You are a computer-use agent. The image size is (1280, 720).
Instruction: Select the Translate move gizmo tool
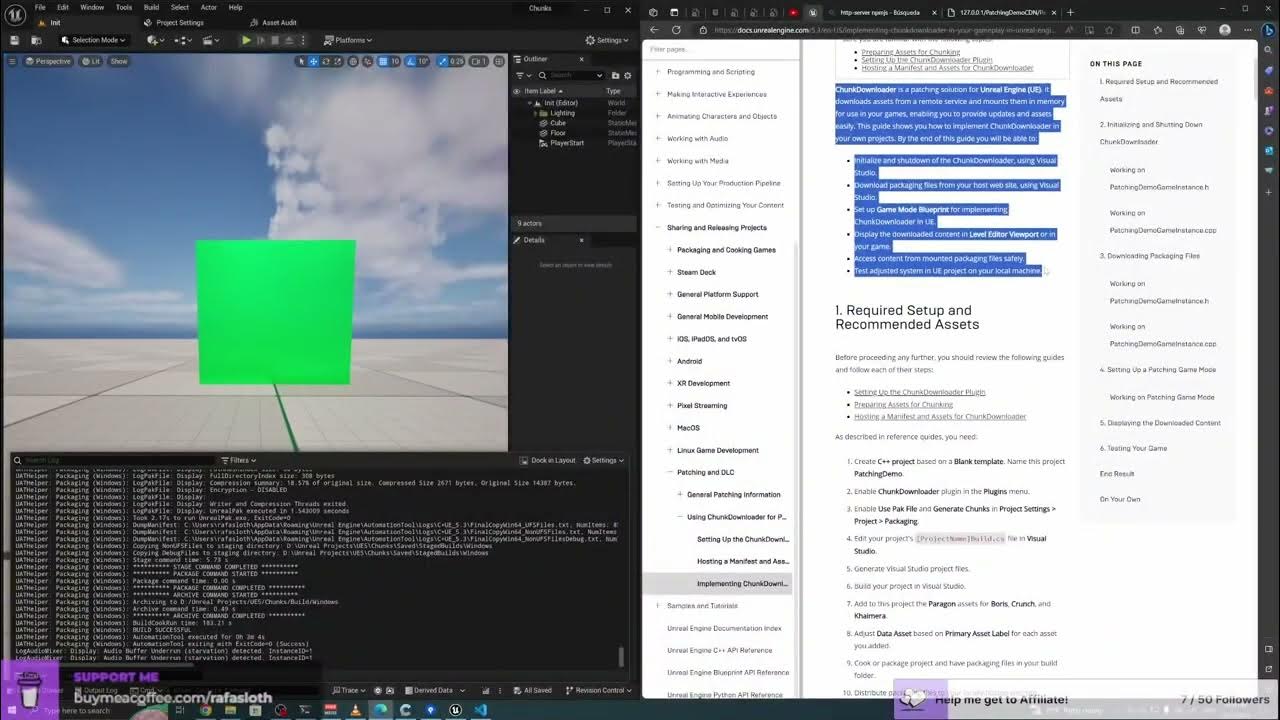click(x=313, y=61)
